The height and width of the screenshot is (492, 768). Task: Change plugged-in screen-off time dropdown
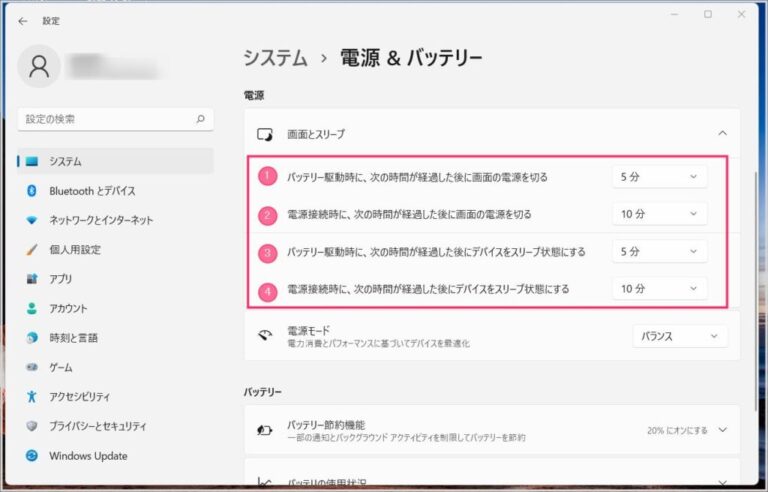659,214
